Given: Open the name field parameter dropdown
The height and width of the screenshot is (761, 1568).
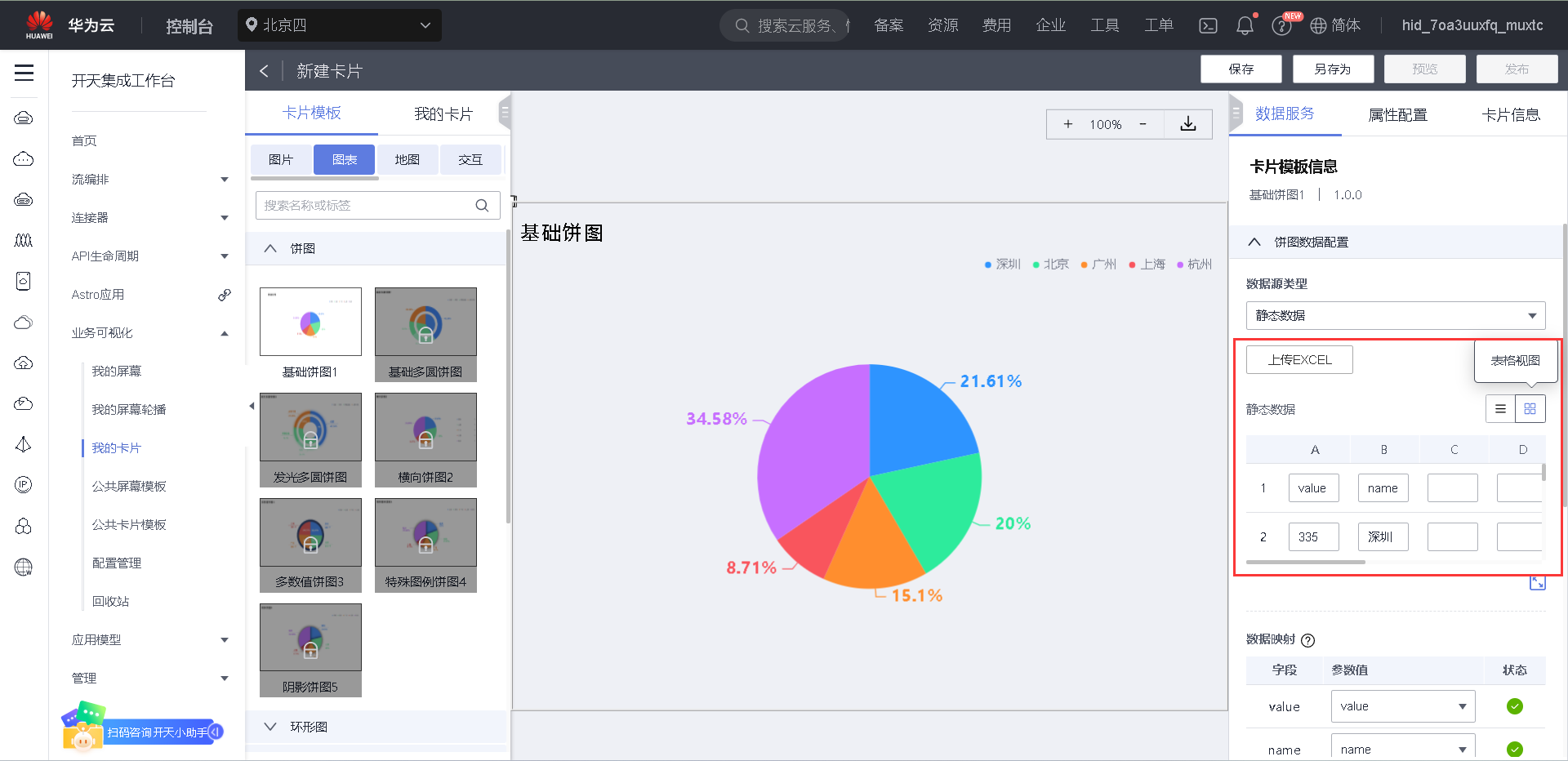Looking at the screenshot, I should tap(1403, 748).
